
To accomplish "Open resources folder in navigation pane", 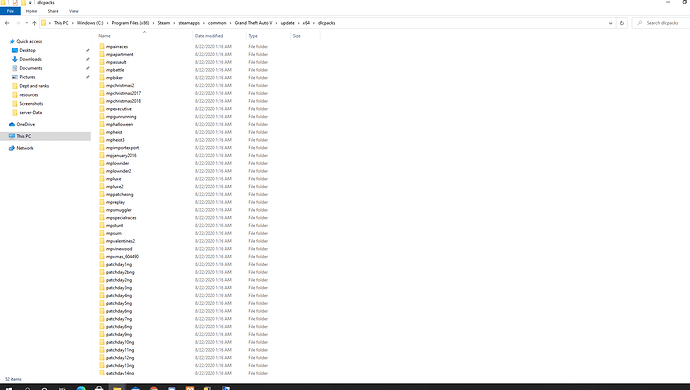I will [x=29, y=95].
